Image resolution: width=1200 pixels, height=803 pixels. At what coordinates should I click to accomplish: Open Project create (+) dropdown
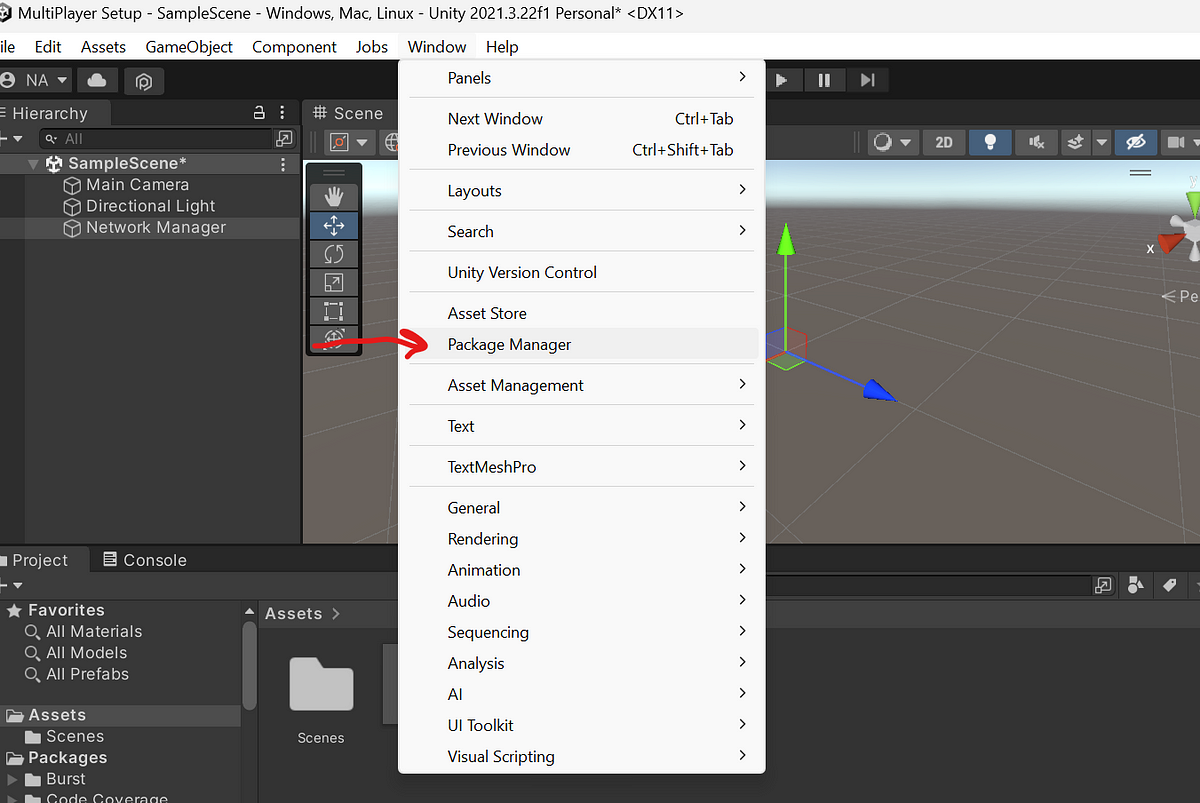pyautogui.click(x=12, y=585)
